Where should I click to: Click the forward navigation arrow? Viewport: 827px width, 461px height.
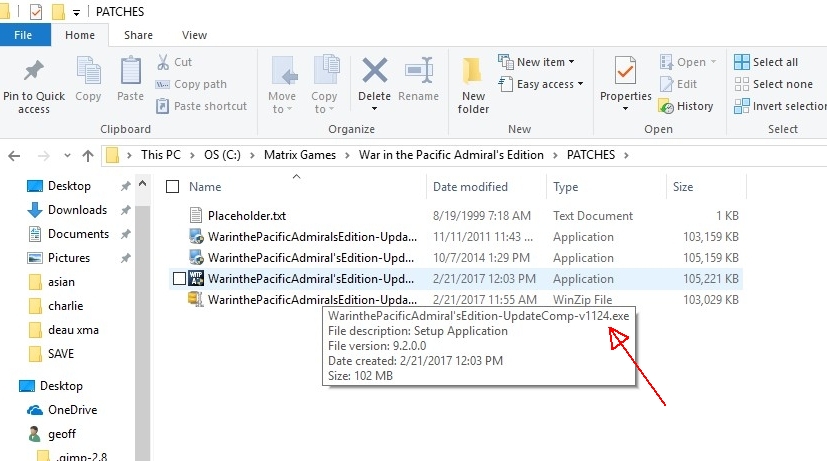click(44, 156)
